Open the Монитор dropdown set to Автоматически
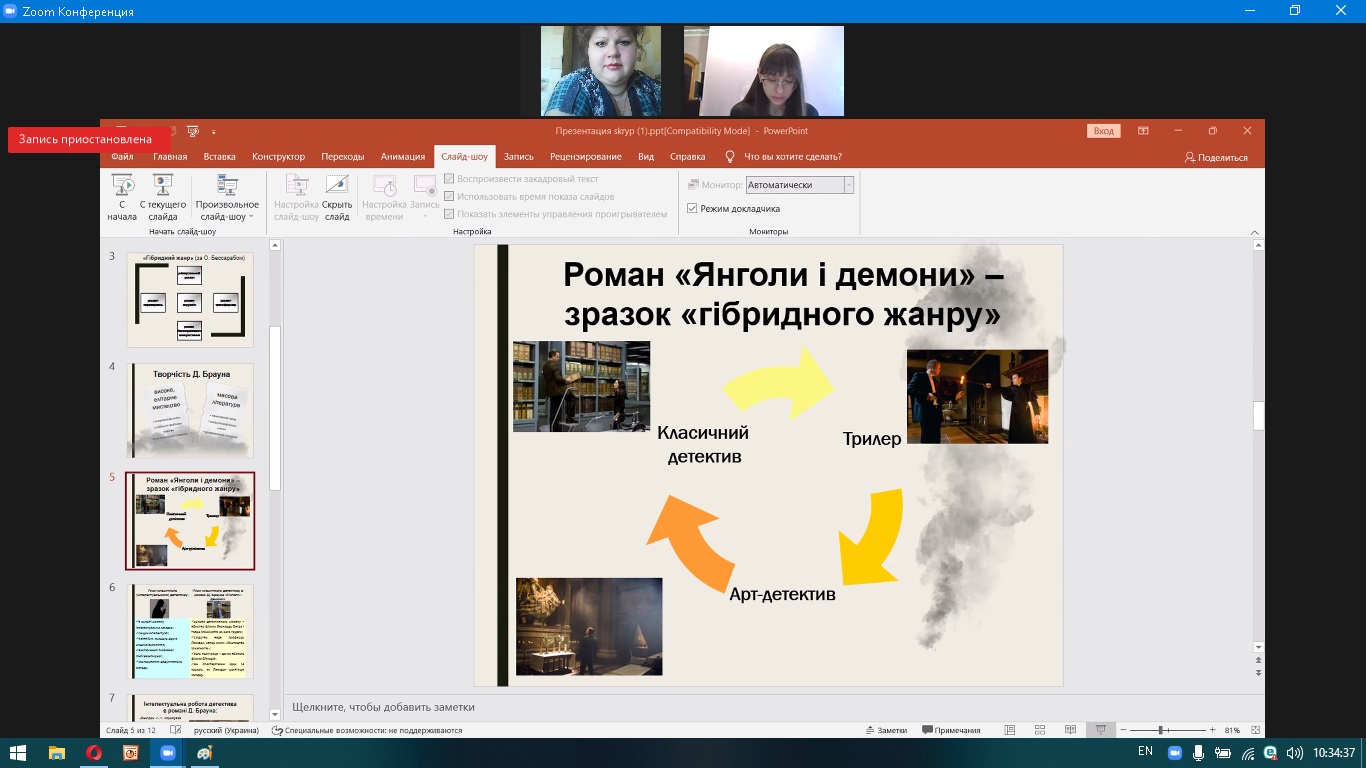1366x768 pixels. pyautogui.click(x=800, y=185)
